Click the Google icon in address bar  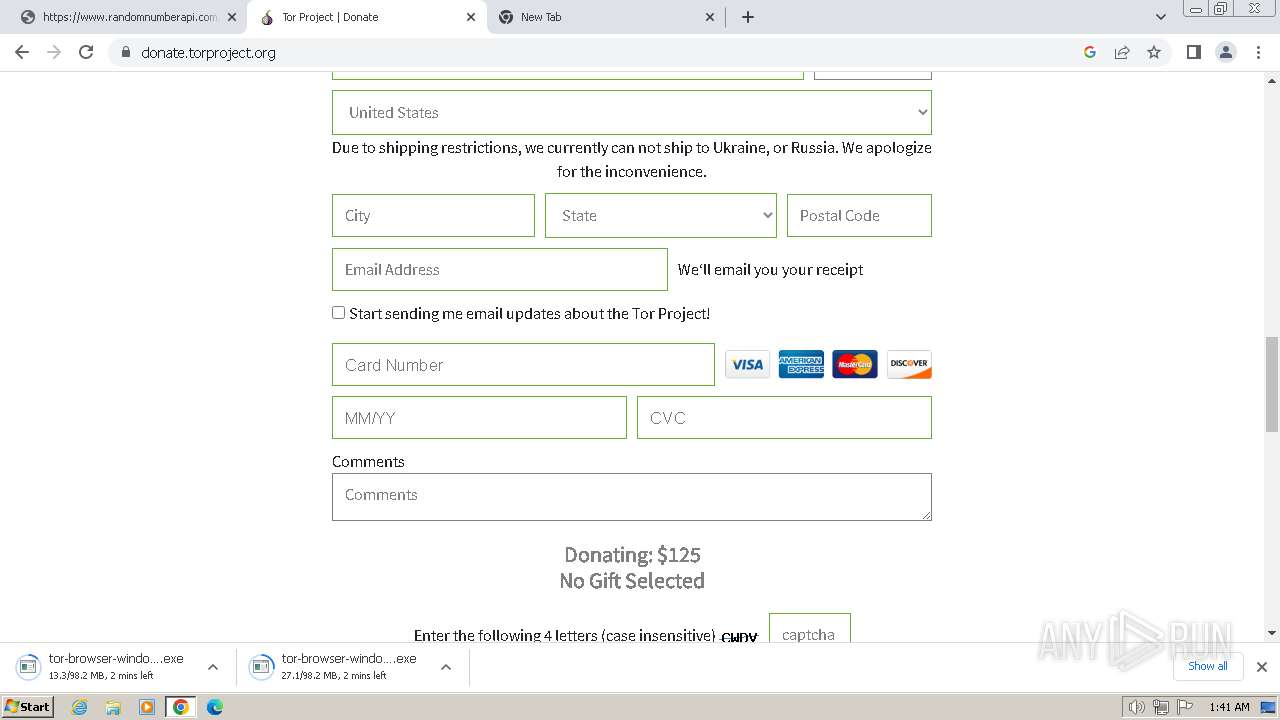(1090, 52)
